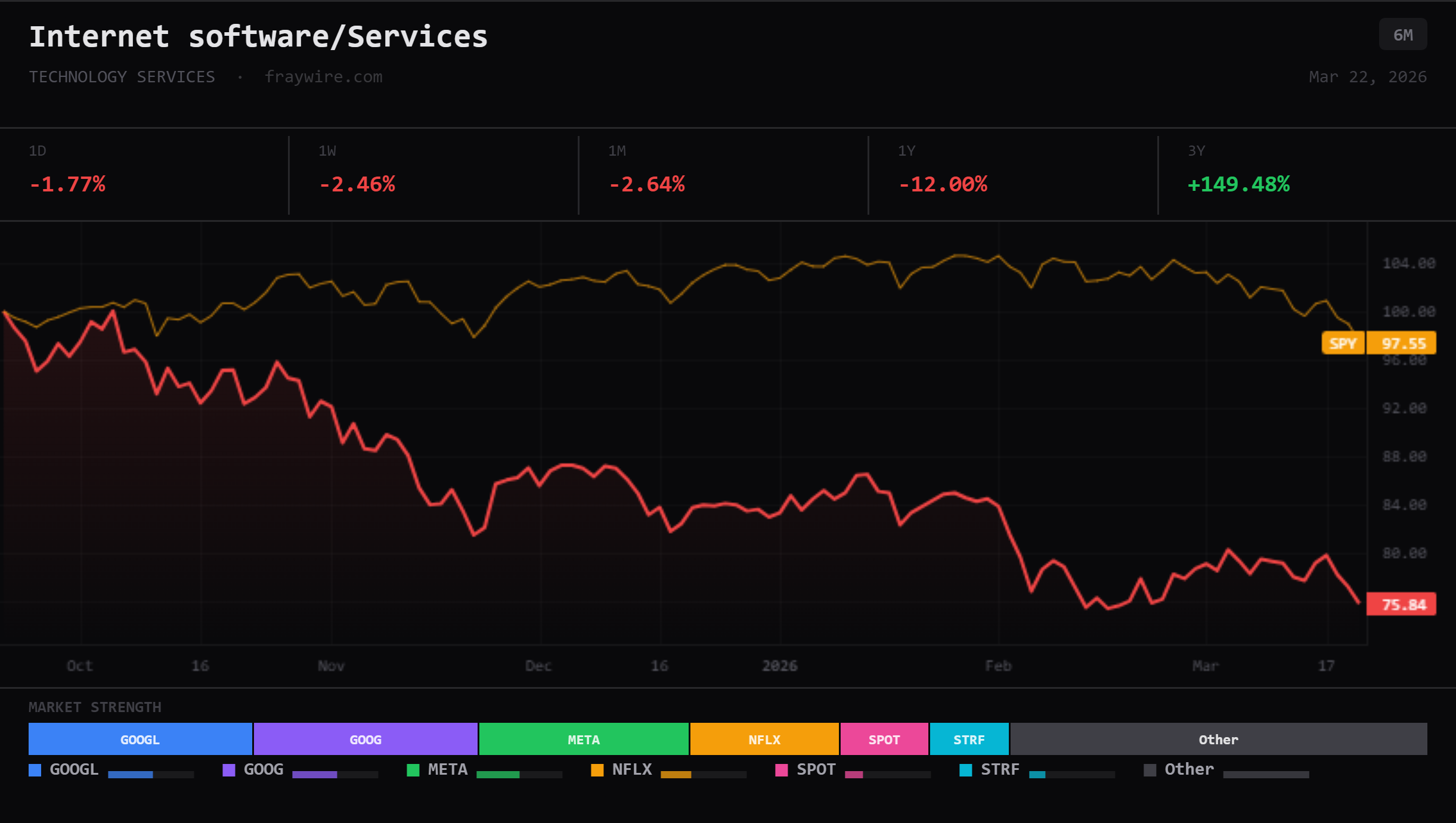Select the Other segment in the market strength bar

click(1219, 739)
